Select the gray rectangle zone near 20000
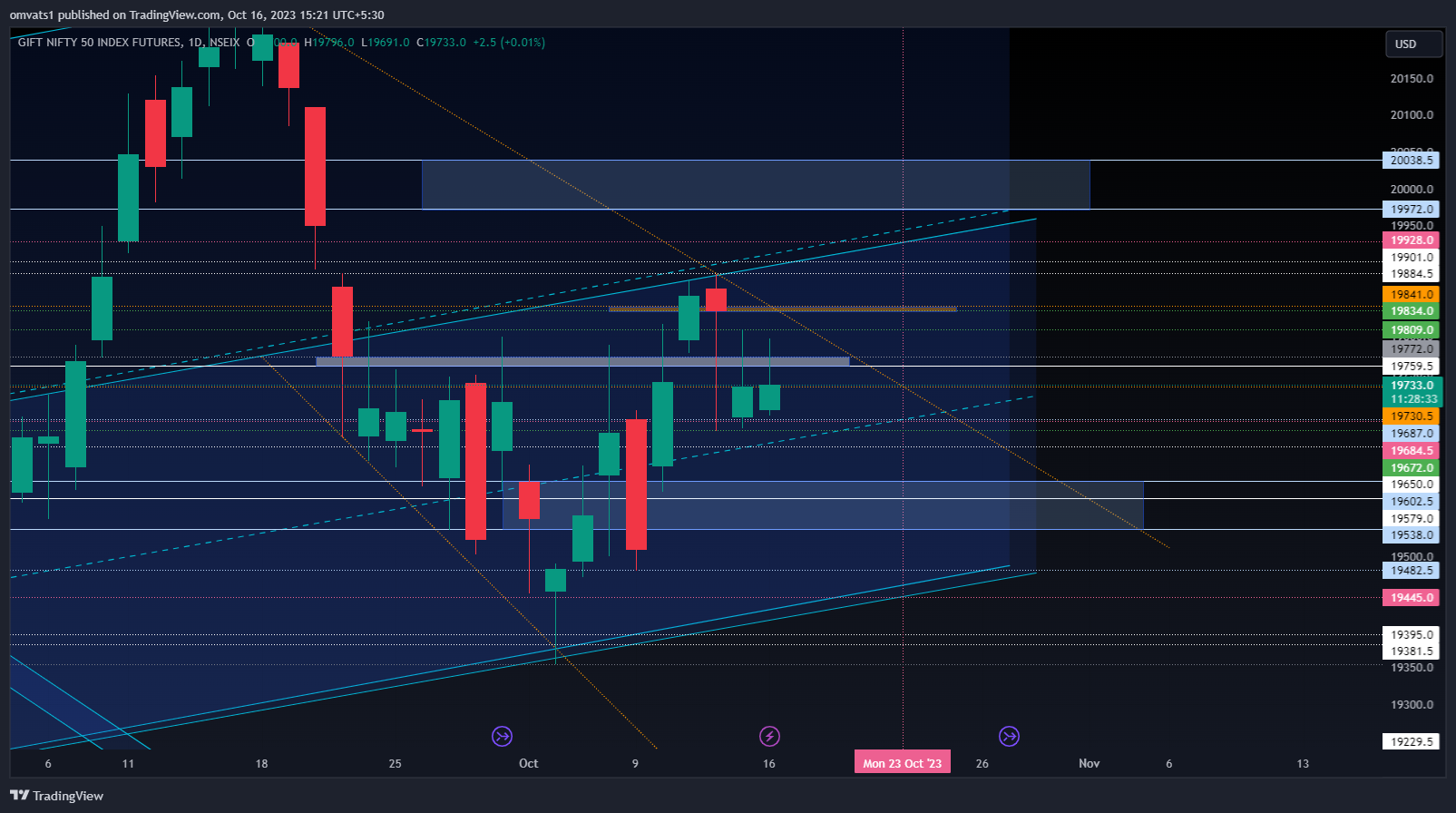This screenshot has width=1456, height=813. (756, 184)
